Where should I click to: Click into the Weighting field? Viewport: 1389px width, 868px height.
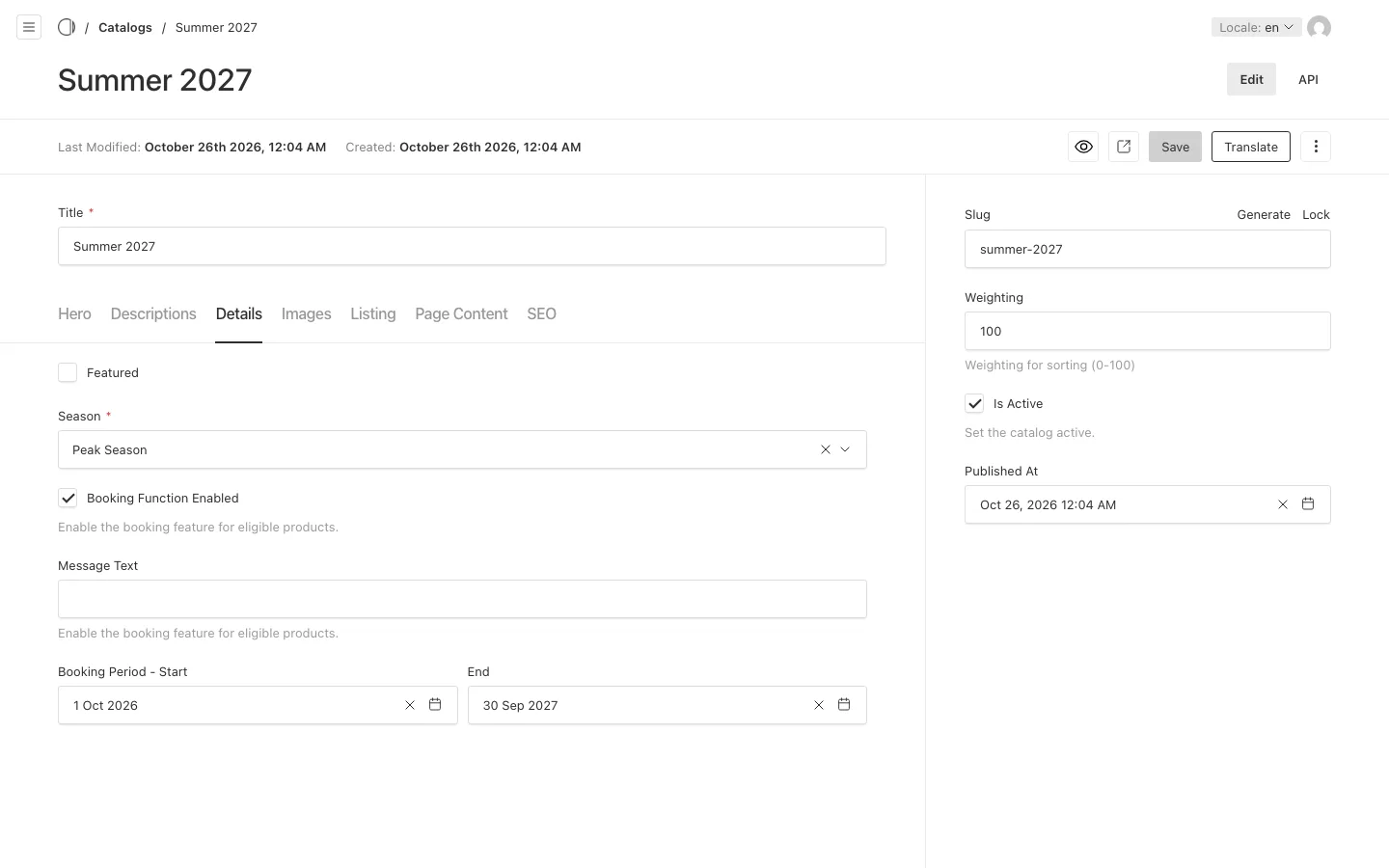[1148, 331]
